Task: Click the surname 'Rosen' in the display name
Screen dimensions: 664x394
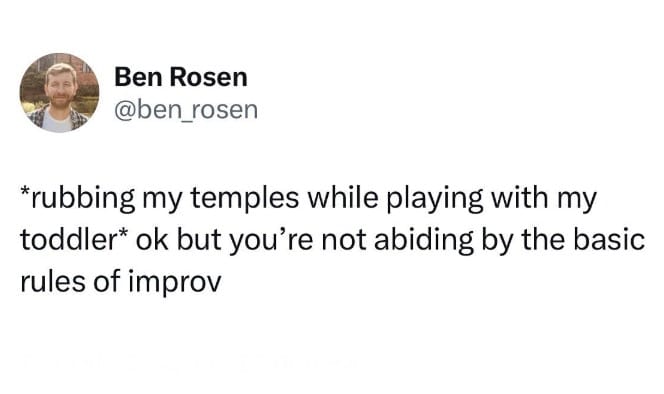Action: point(209,78)
